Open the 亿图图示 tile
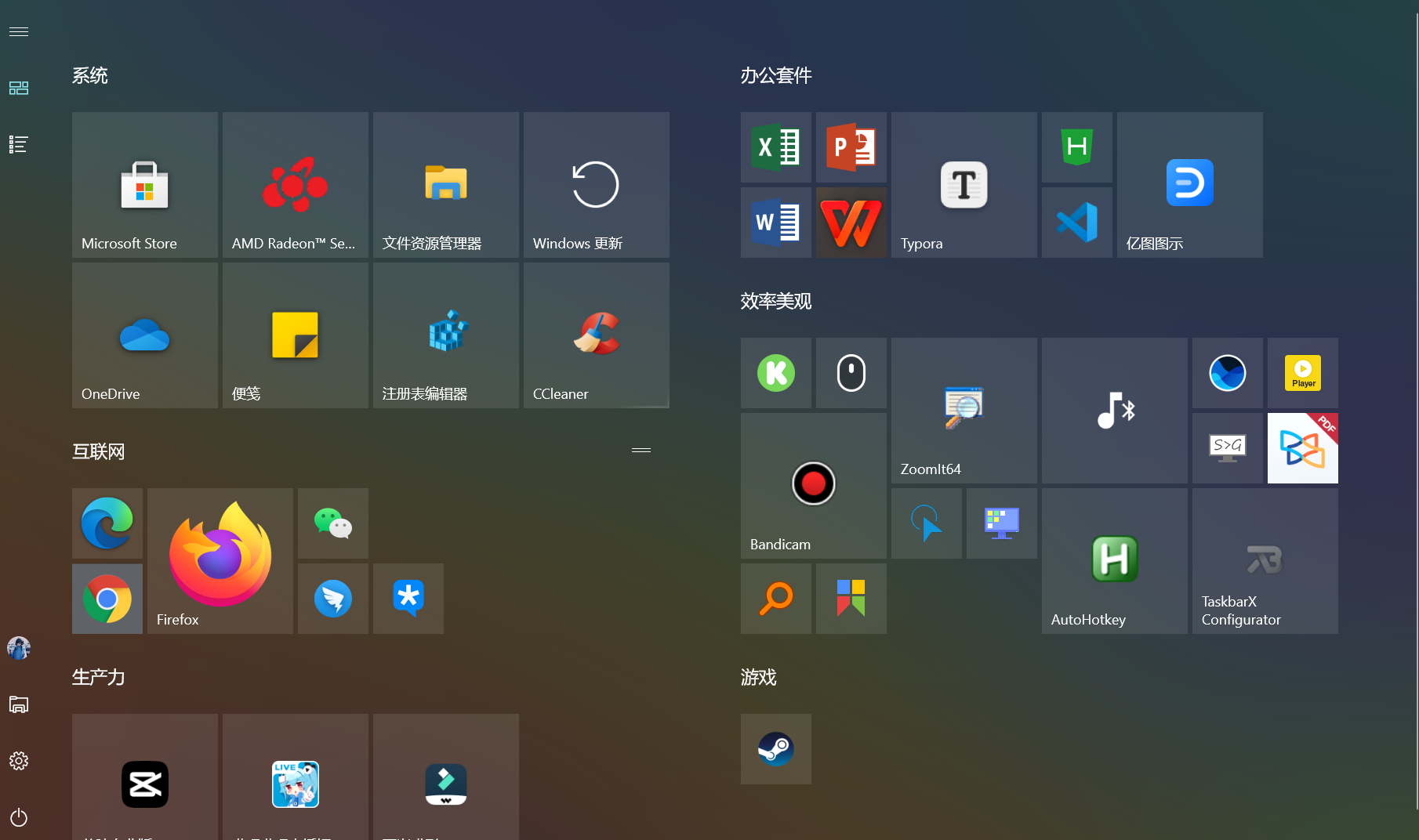Image resolution: width=1419 pixels, height=840 pixels. [x=1190, y=184]
